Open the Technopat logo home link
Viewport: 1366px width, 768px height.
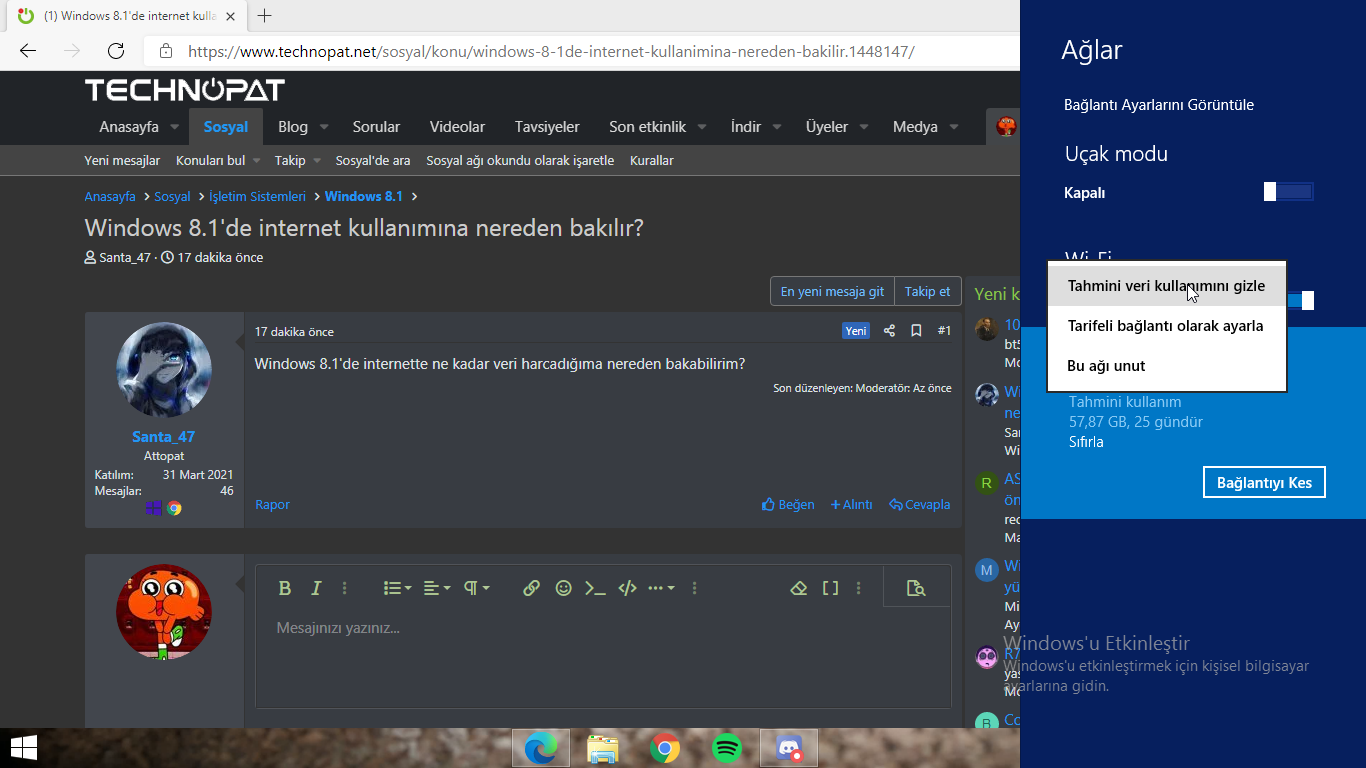(x=185, y=90)
